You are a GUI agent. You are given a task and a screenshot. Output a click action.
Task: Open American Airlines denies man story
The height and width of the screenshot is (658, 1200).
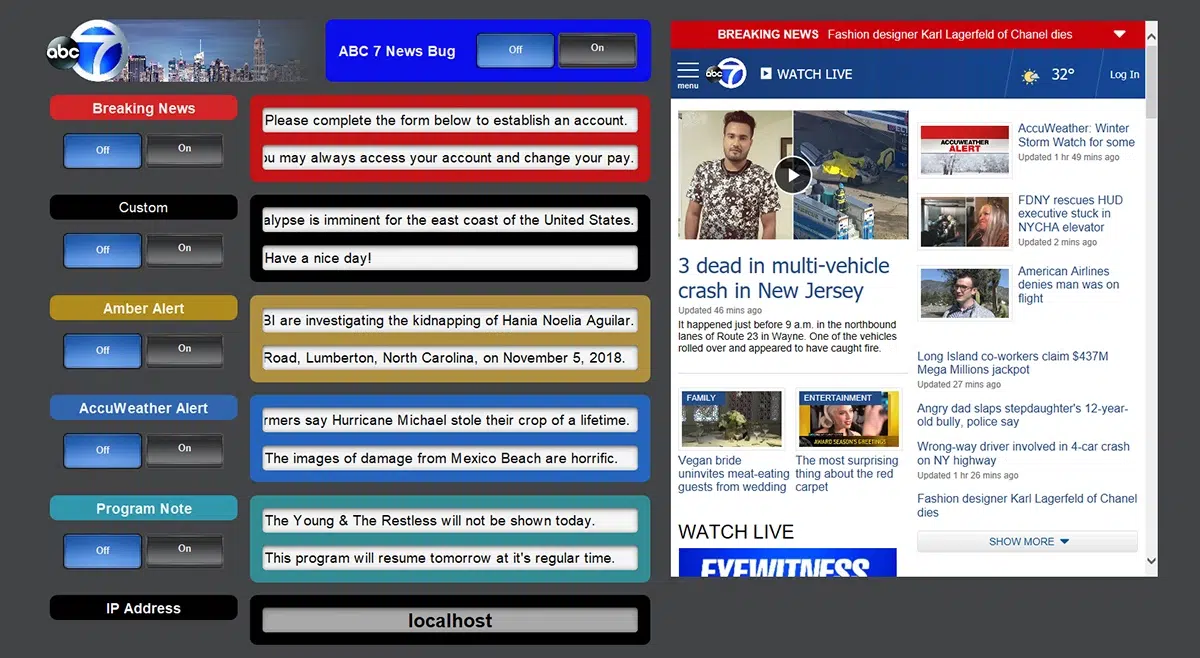click(1068, 285)
